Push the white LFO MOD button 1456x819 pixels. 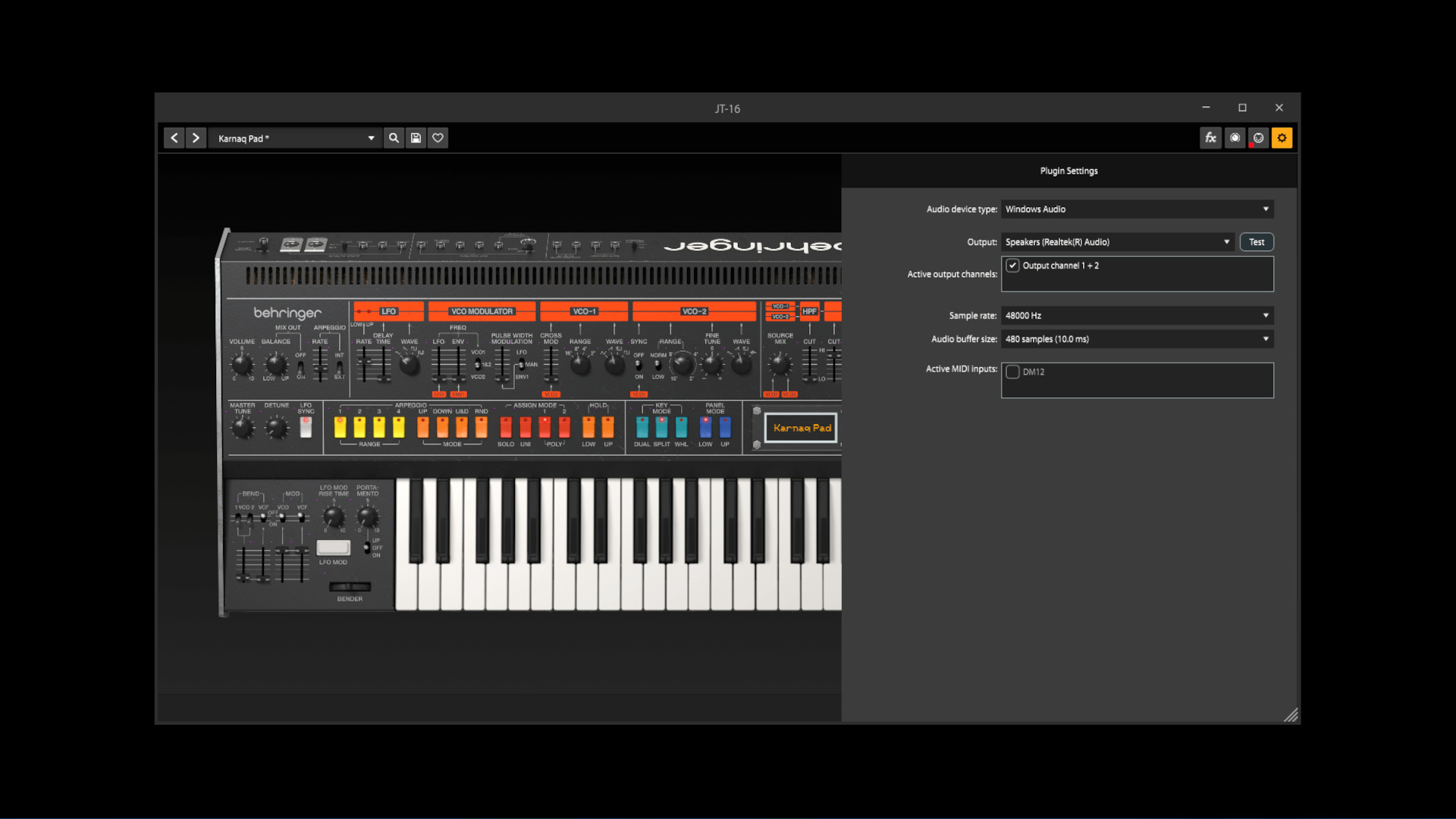[x=333, y=548]
